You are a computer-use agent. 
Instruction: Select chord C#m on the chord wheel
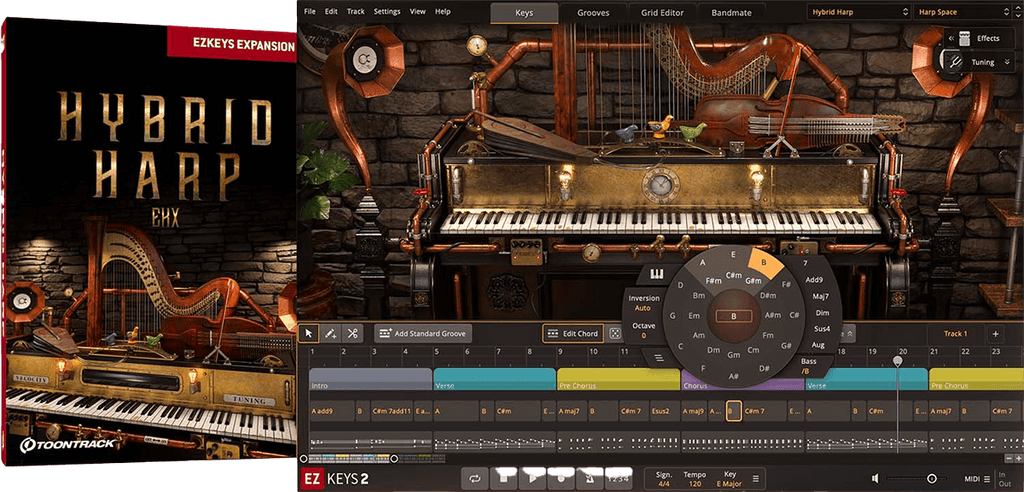733,275
